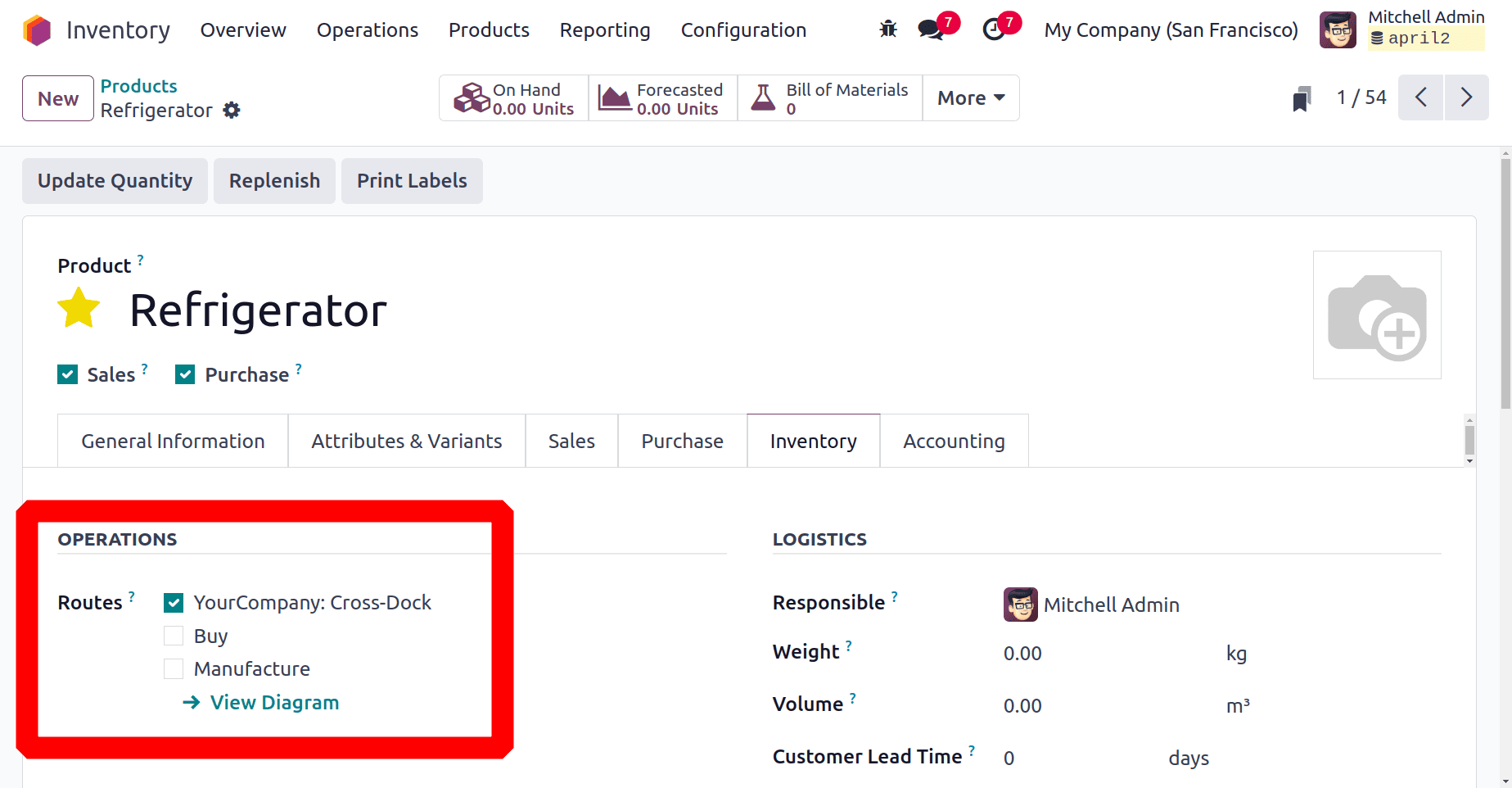Viewport: 1512px width, 788px height.
Task: Click Responsible Mitchell Admin avatar
Action: [x=1021, y=605]
